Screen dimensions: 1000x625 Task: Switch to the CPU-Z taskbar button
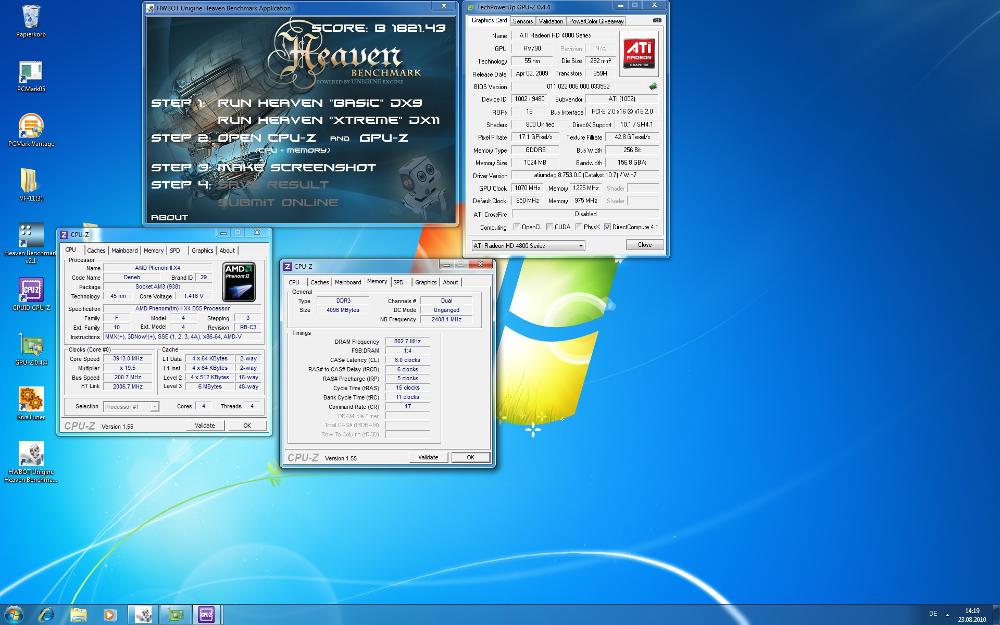[207, 615]
